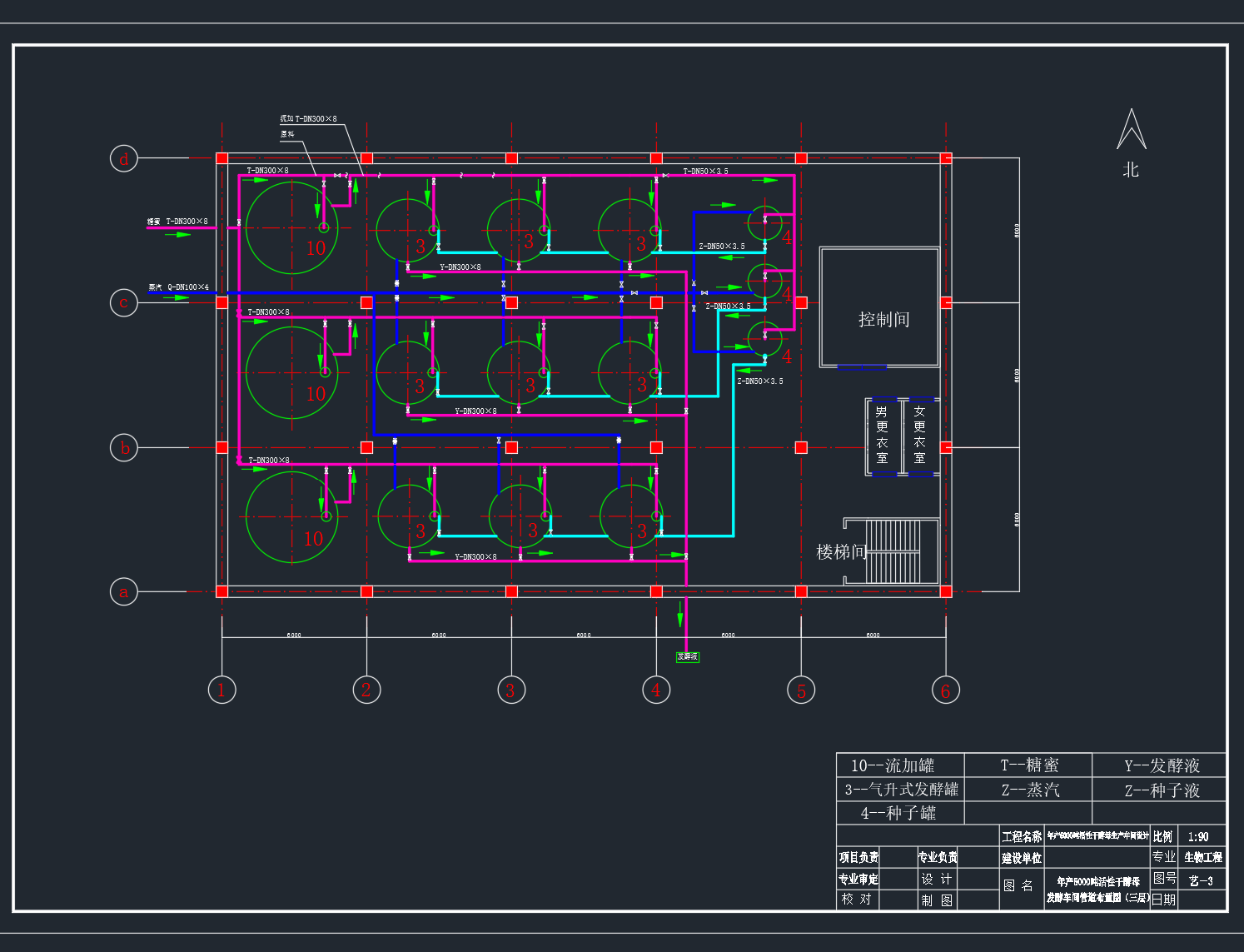The image size is (1244, 952).
Task: Select the '制 图' title block cell
Action: click(937, 900)
